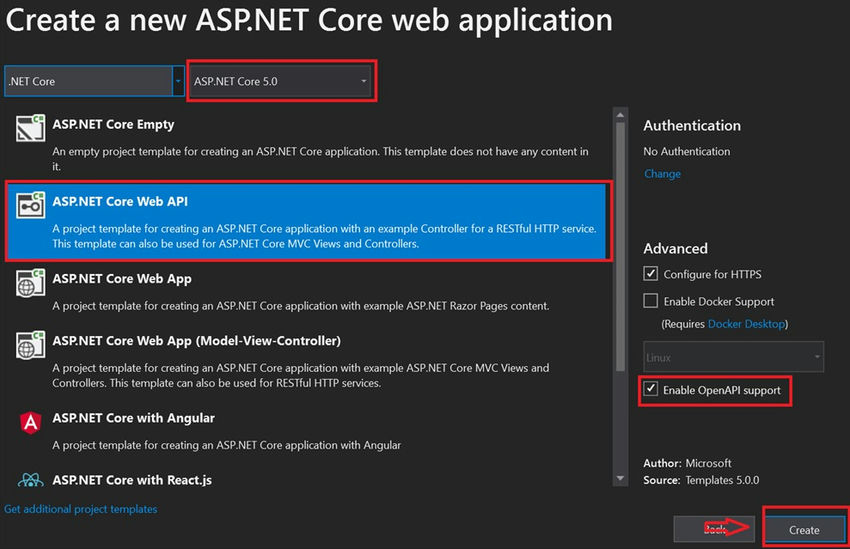850x549 pixels.
Task: Click the Razor Pages description text
Action: pyautogui.click(x=301, y=306)
